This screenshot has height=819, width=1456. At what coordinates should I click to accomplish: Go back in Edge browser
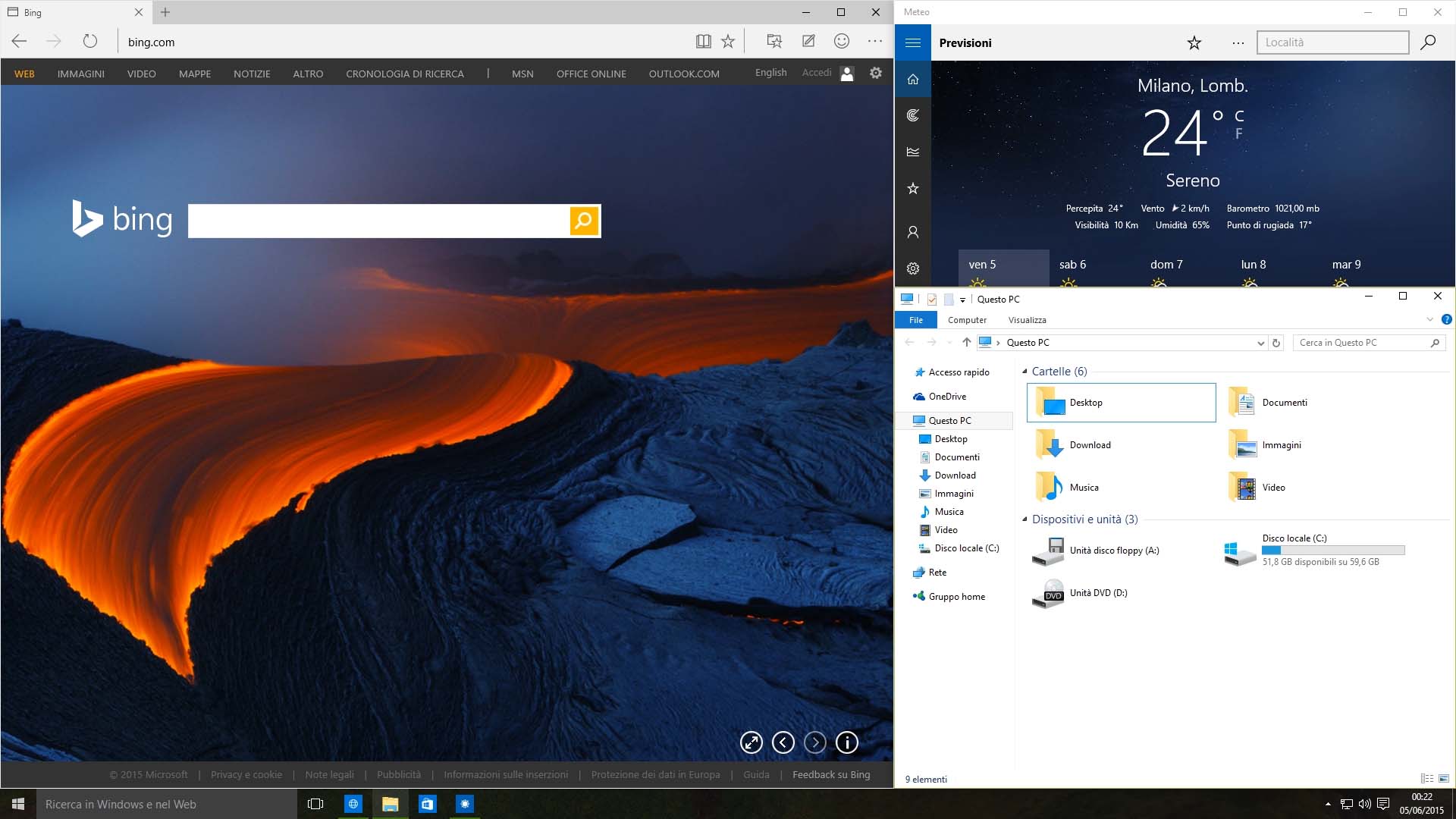click(20, 42)
